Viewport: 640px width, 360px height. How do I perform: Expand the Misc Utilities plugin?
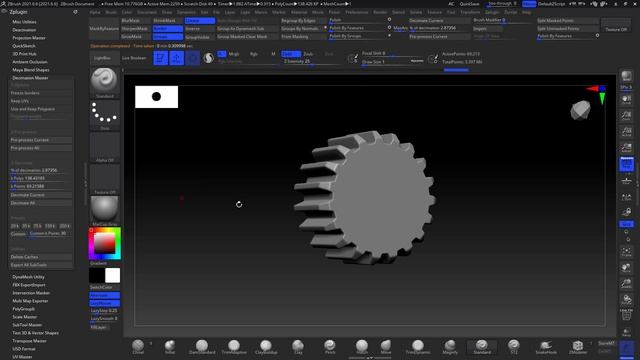click(x=24, y=22)
